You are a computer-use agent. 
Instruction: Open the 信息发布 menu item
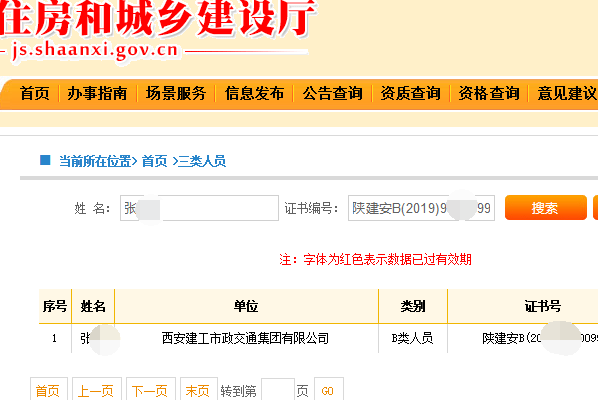pyautogui.click(x=254, y=93)
